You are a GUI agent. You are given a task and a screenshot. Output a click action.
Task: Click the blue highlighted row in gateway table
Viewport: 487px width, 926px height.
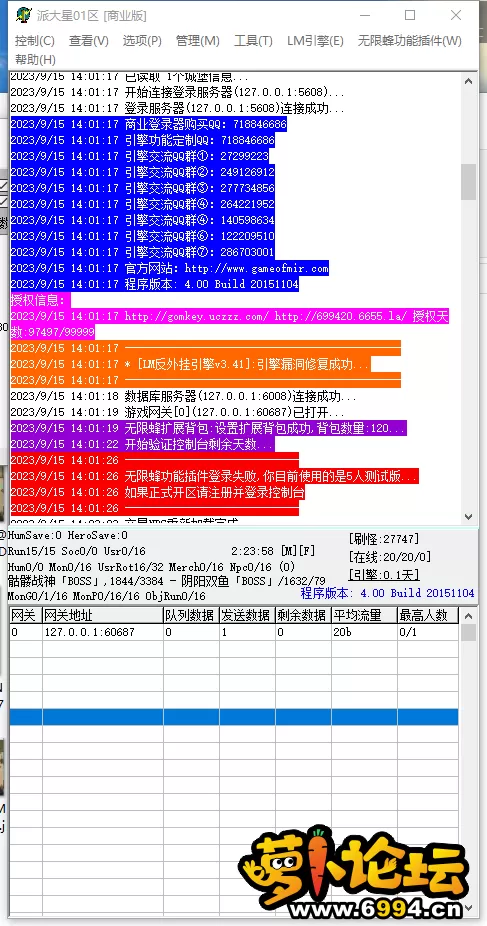point(234,716)
